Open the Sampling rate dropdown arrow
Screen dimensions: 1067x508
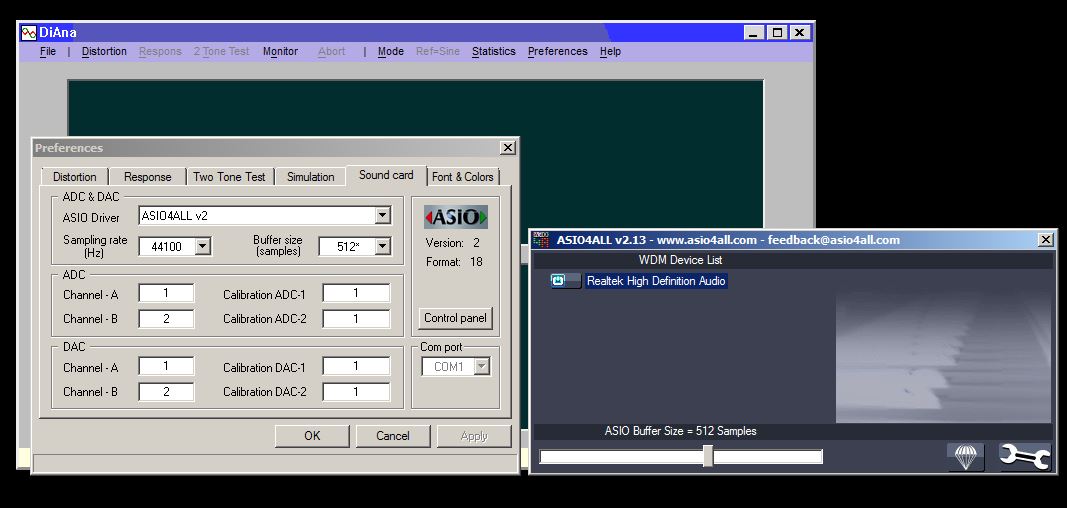tap(203, 246)
